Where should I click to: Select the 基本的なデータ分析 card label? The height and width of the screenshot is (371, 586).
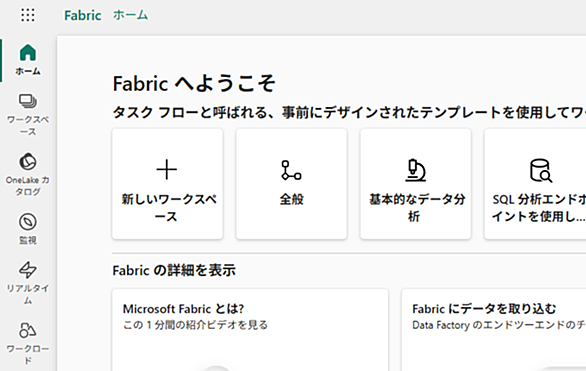pos(417,208)
